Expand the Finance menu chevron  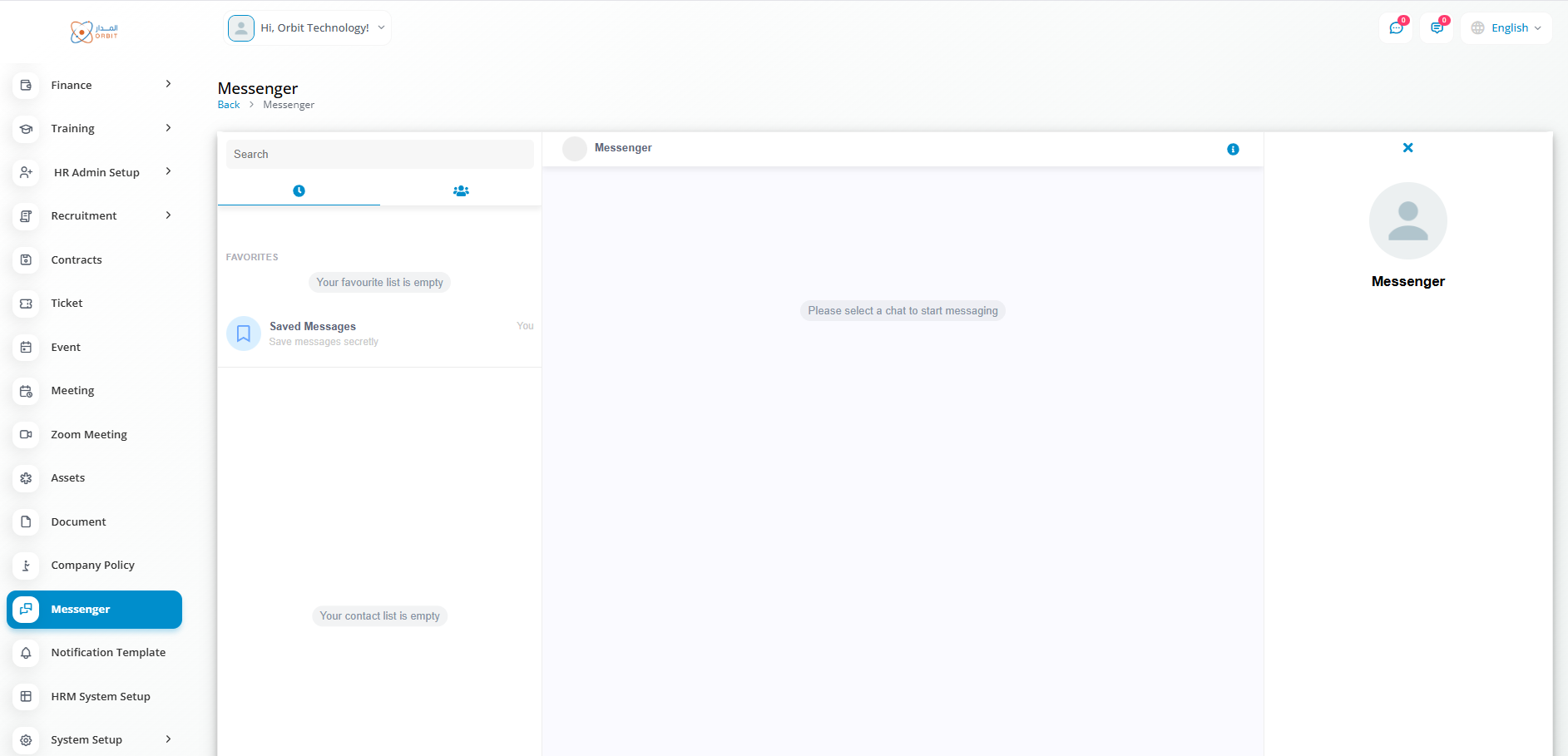tap(168, 84)
